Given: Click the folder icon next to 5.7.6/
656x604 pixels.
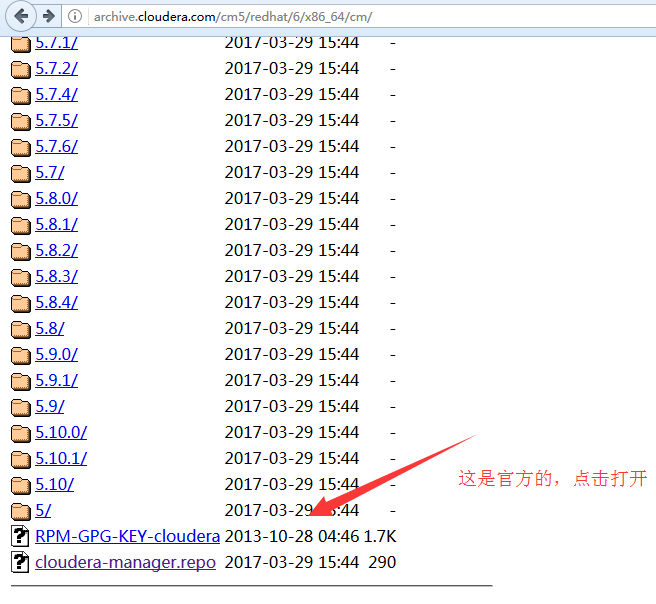Looking at the screenshot, I should pyautogui.click(x=20, y=147).
